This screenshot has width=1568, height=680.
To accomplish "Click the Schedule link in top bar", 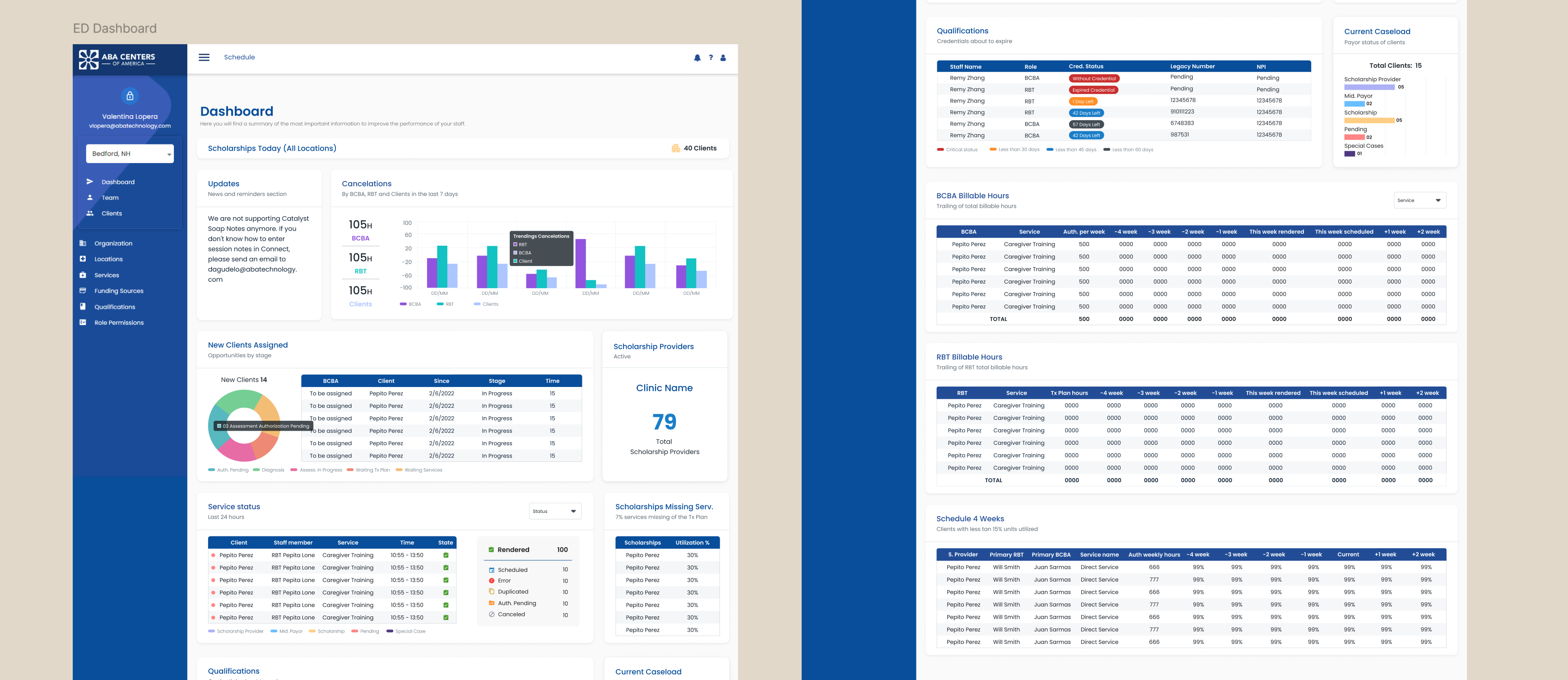I will (x=239, y=57).
